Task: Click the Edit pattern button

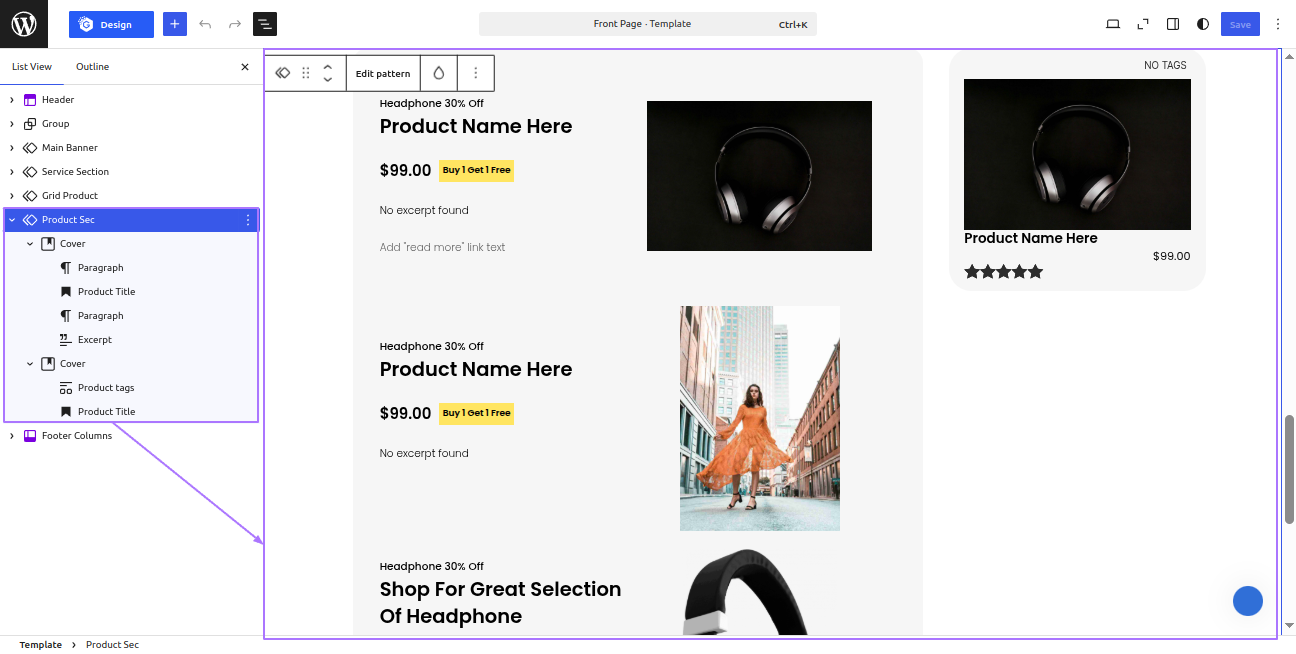Action: 383,73
